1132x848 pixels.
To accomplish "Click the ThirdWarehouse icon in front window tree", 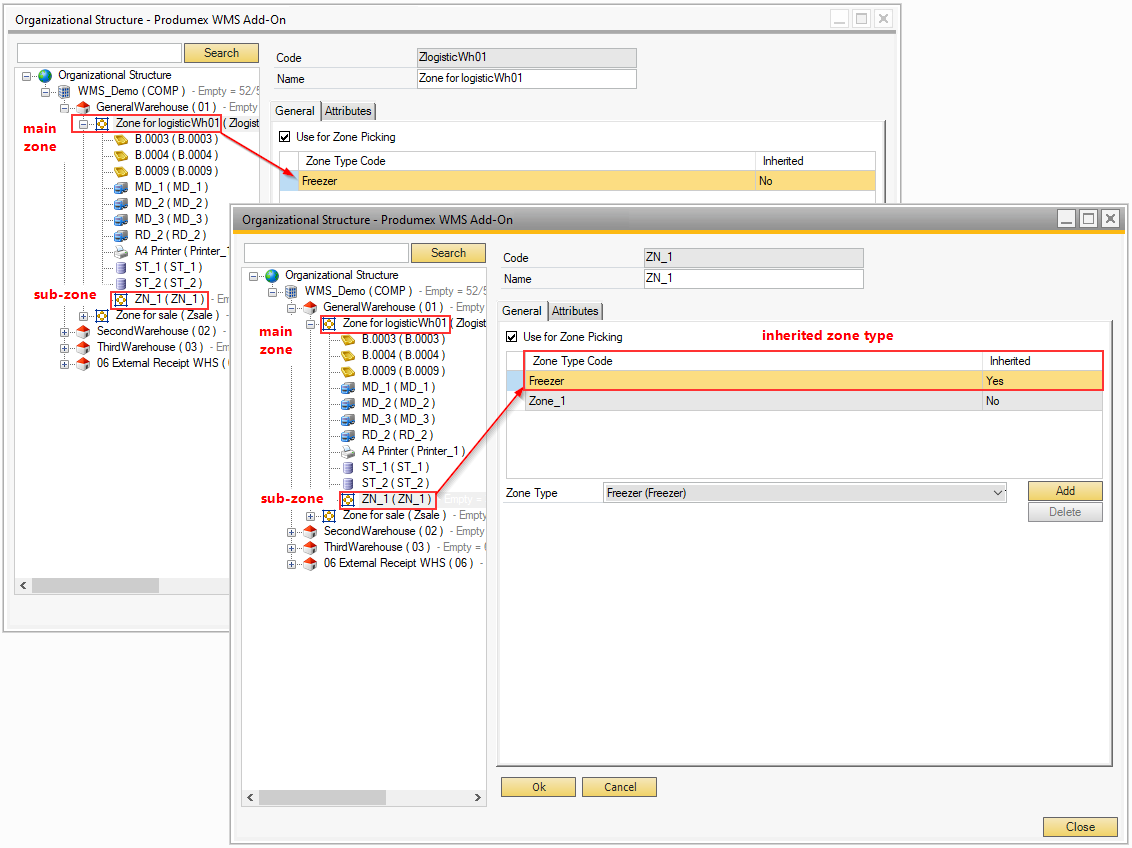I will [x=310, y=547].
